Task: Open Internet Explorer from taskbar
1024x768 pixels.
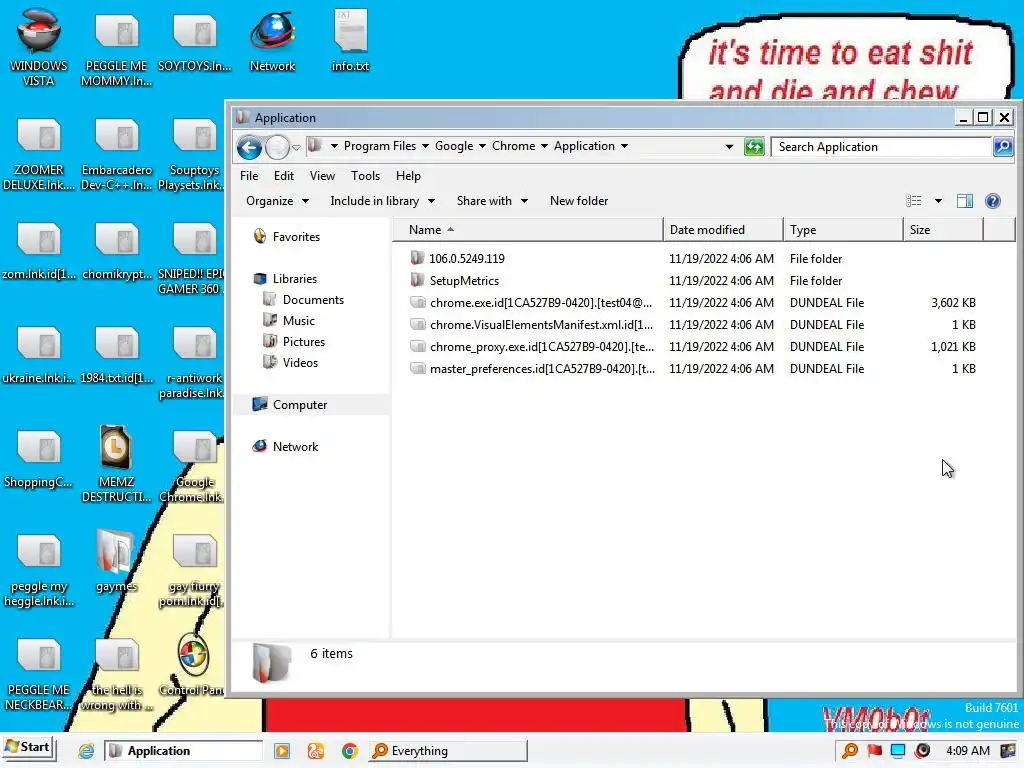Action: [x=86, y=751]
